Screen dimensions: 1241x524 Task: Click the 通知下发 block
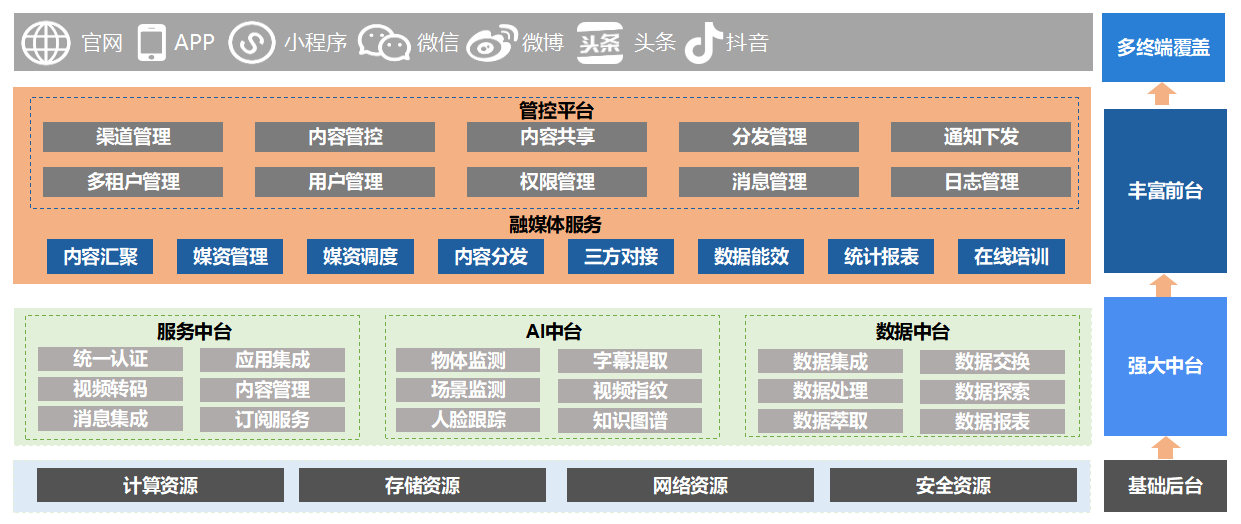pyautogui.click(x=981, y=137)
